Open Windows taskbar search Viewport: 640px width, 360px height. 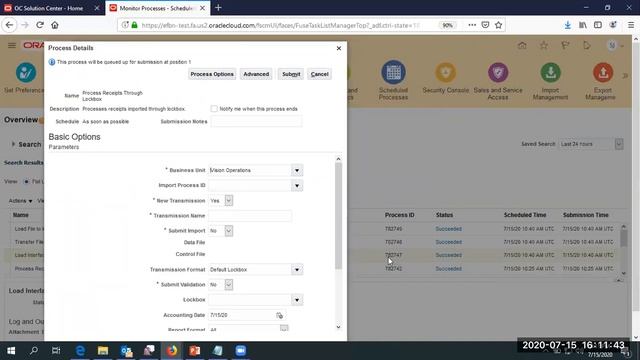[x=33, y=351]
